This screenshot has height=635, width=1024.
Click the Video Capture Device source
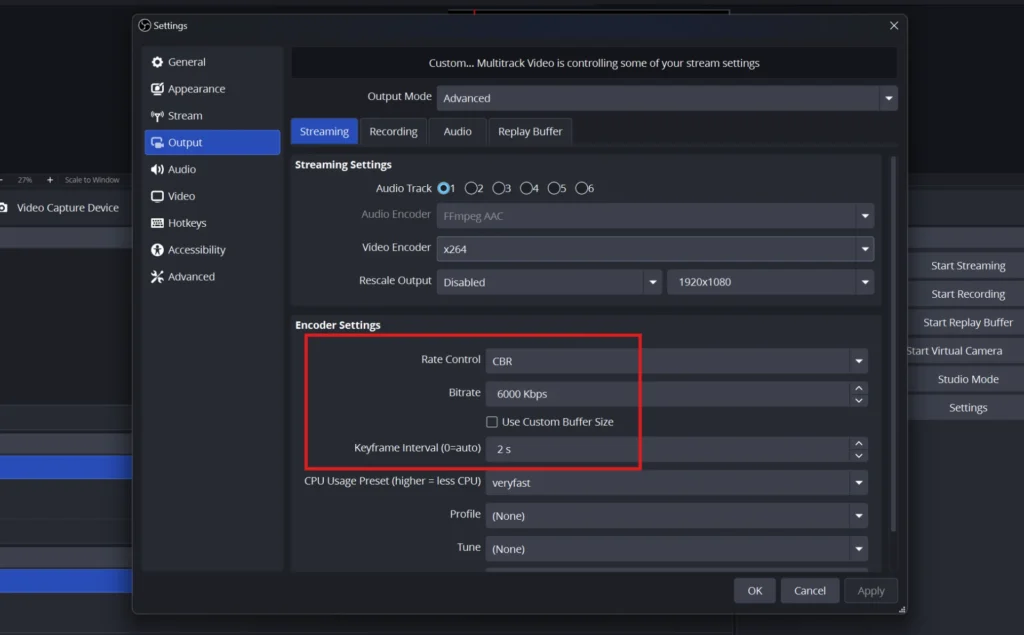66,208
